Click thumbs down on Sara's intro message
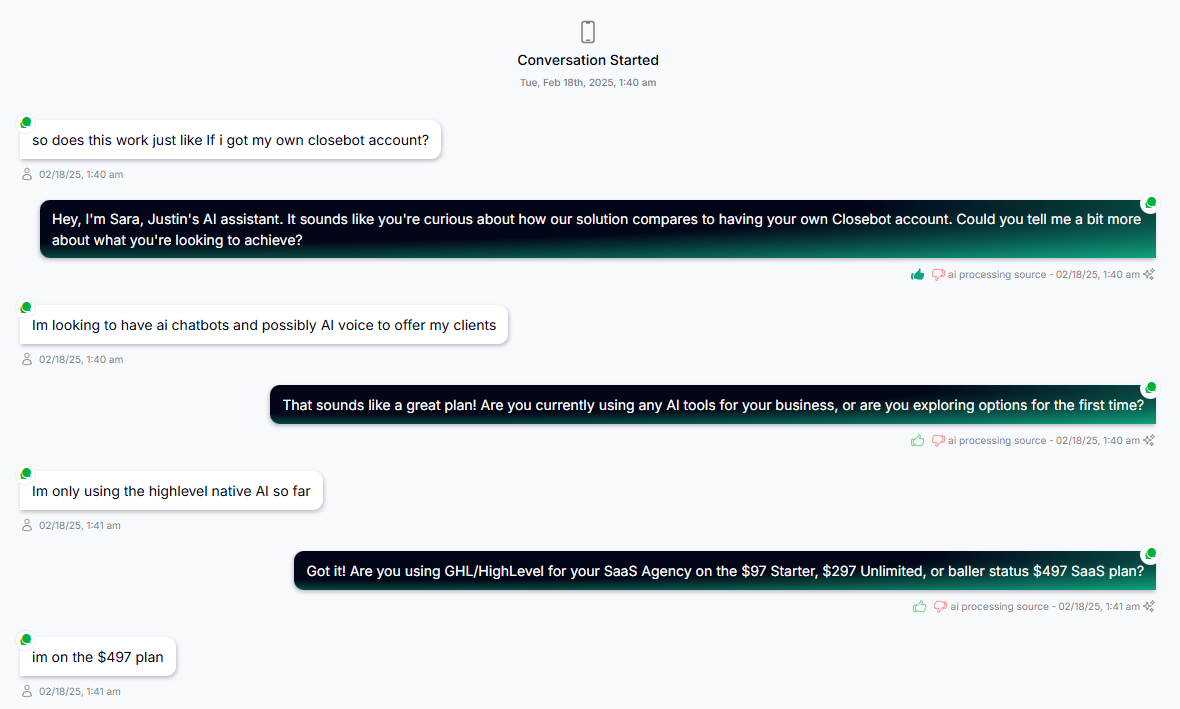 pos(938,275)
